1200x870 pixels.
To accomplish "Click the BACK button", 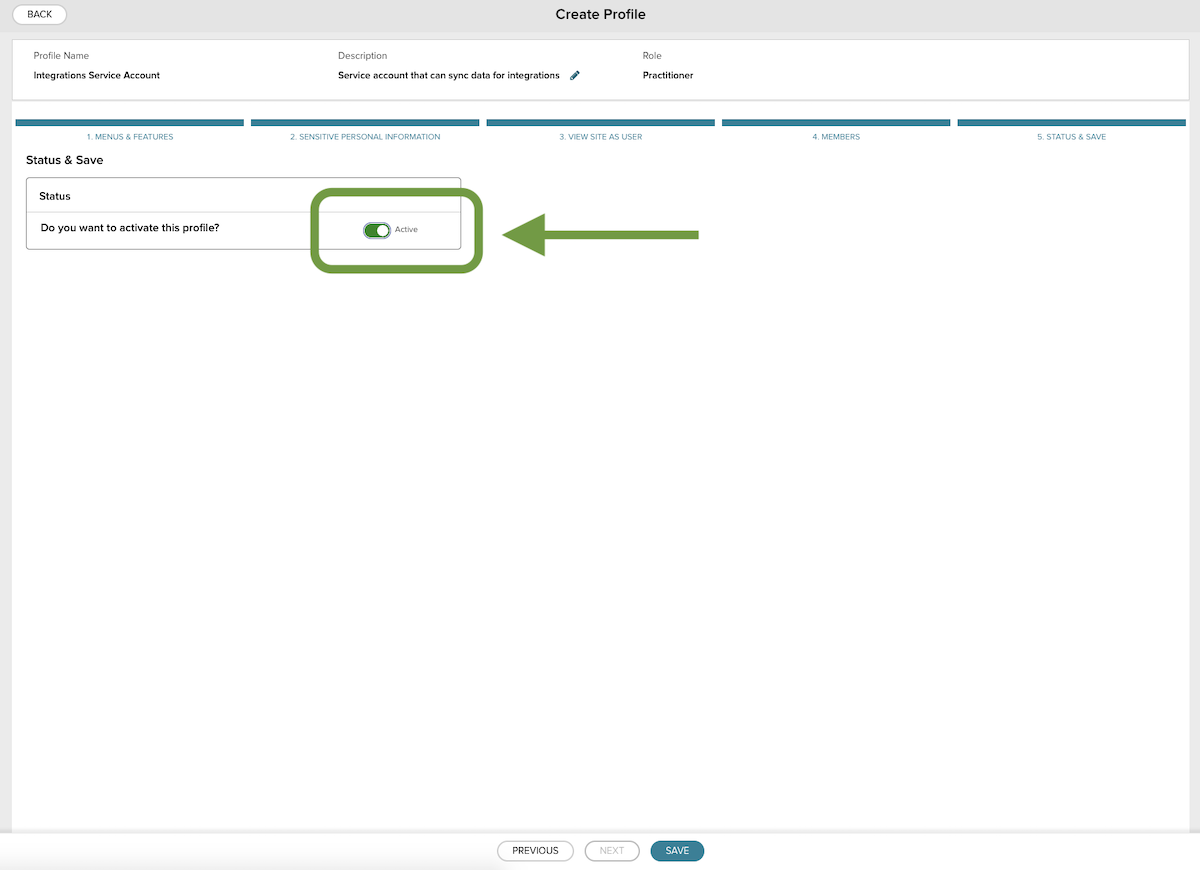I will [40, 14].
